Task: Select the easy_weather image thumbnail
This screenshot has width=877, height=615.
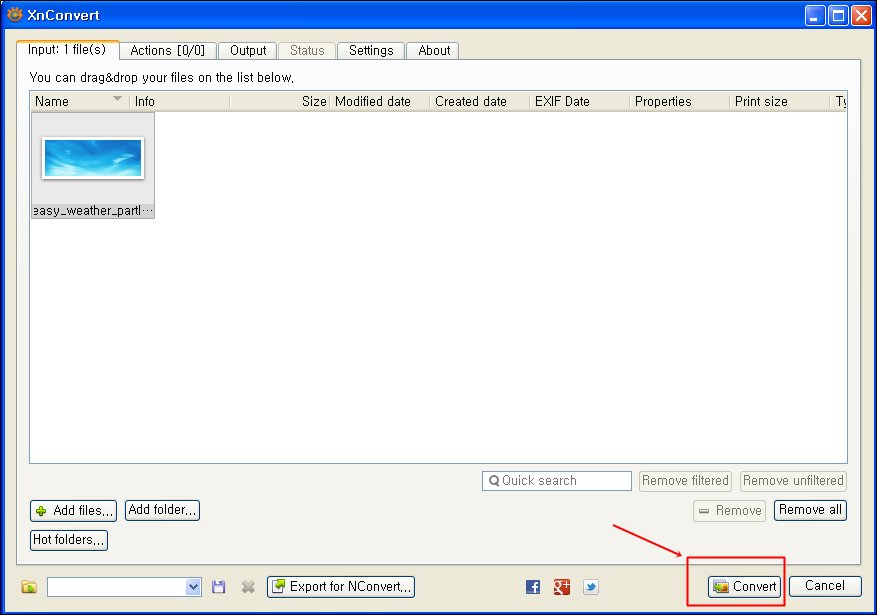Action: [93, 160]
